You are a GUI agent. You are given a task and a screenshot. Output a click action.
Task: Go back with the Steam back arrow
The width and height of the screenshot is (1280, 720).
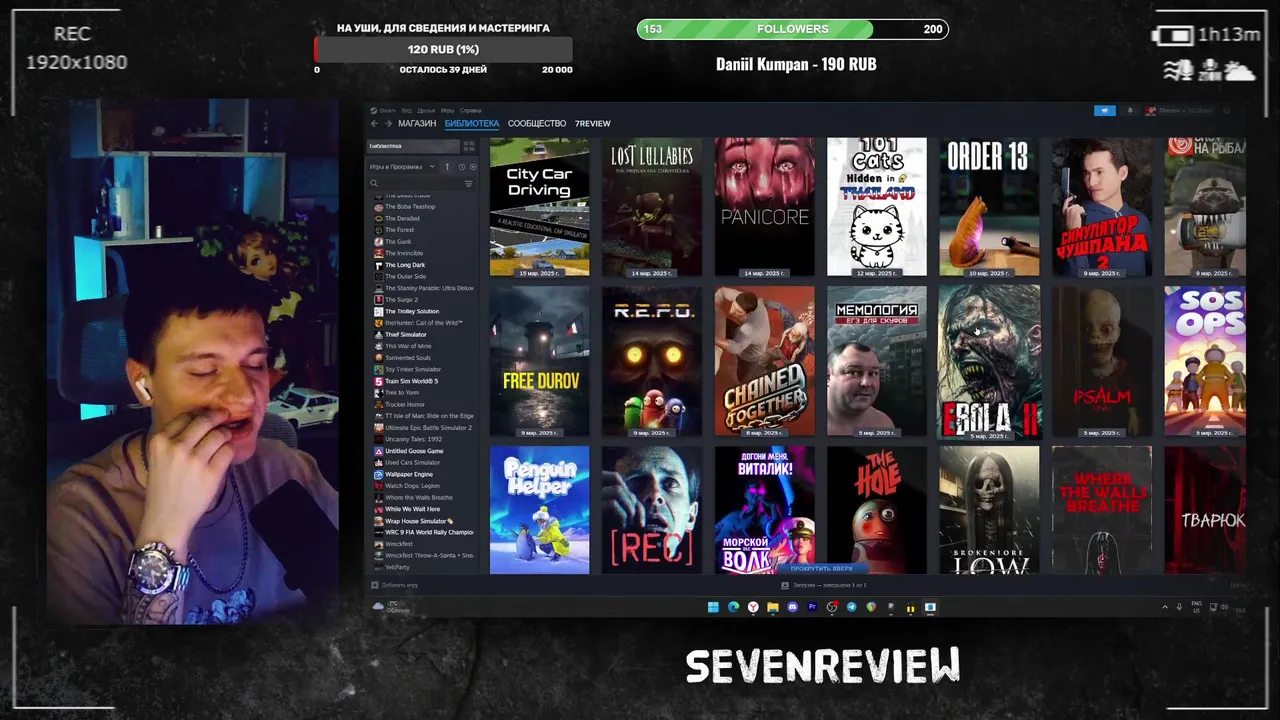374,123
